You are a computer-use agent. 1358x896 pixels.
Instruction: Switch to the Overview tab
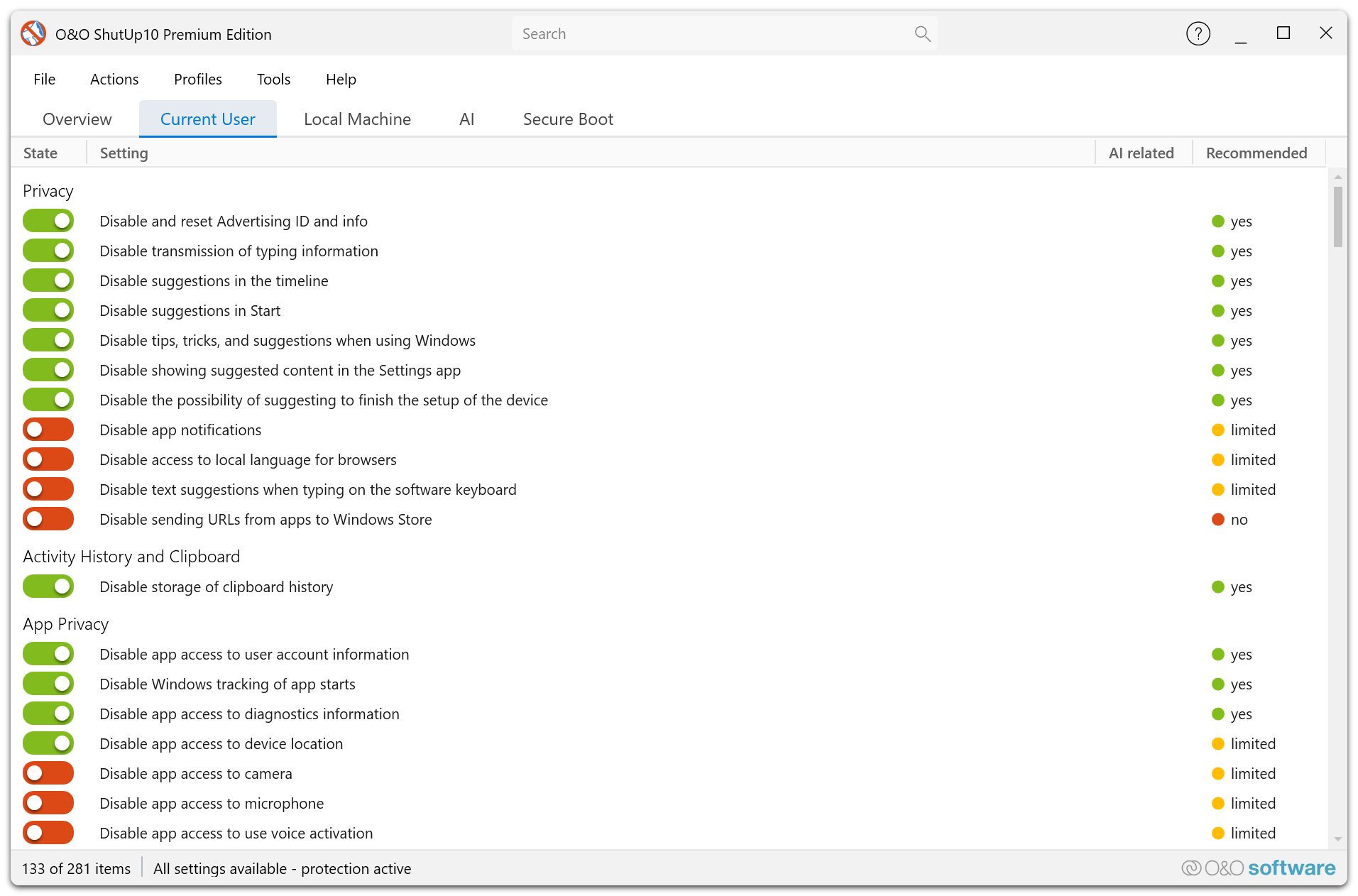click(x=77, y=119)
